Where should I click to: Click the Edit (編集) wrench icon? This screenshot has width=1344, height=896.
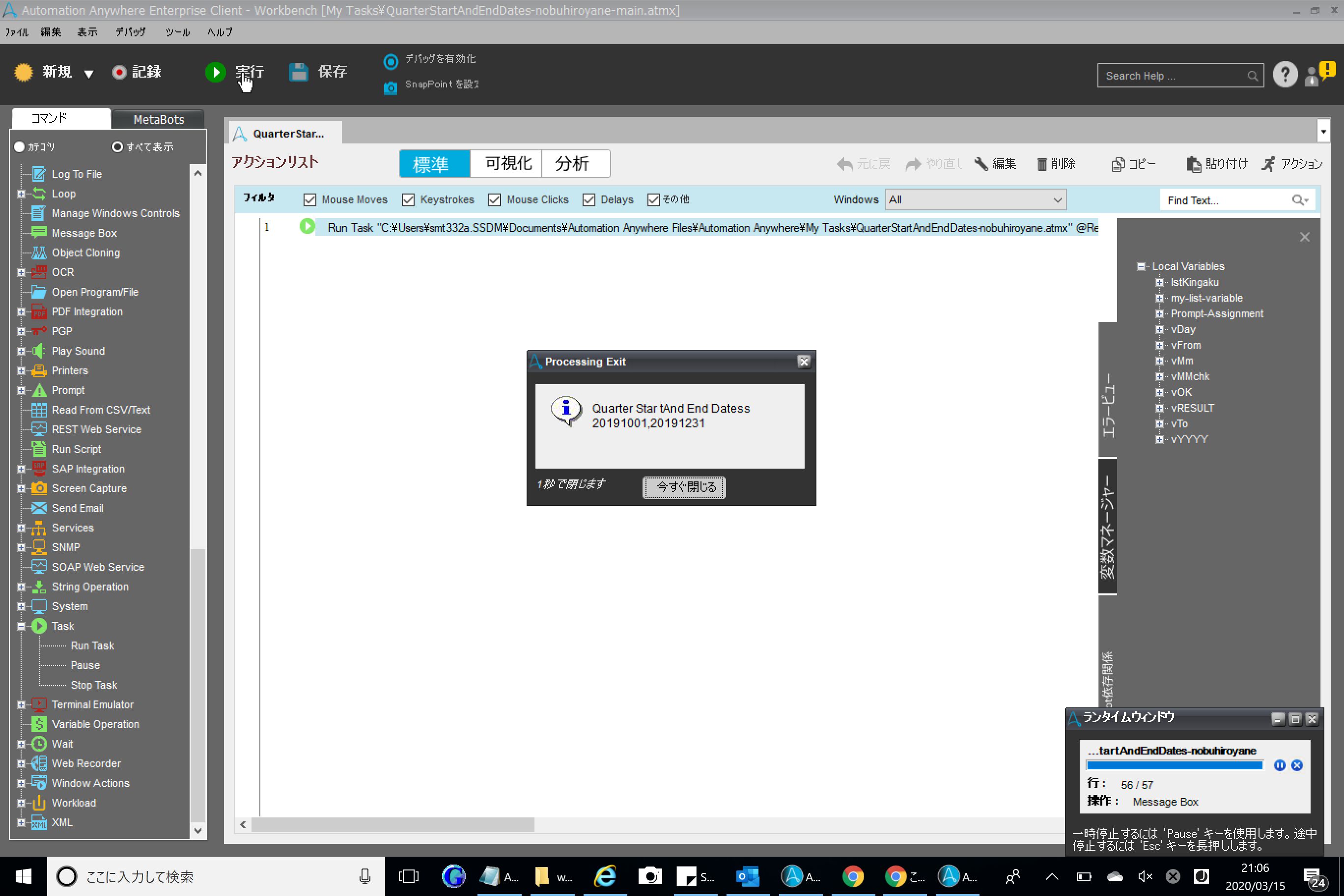[x=981, y=164]
